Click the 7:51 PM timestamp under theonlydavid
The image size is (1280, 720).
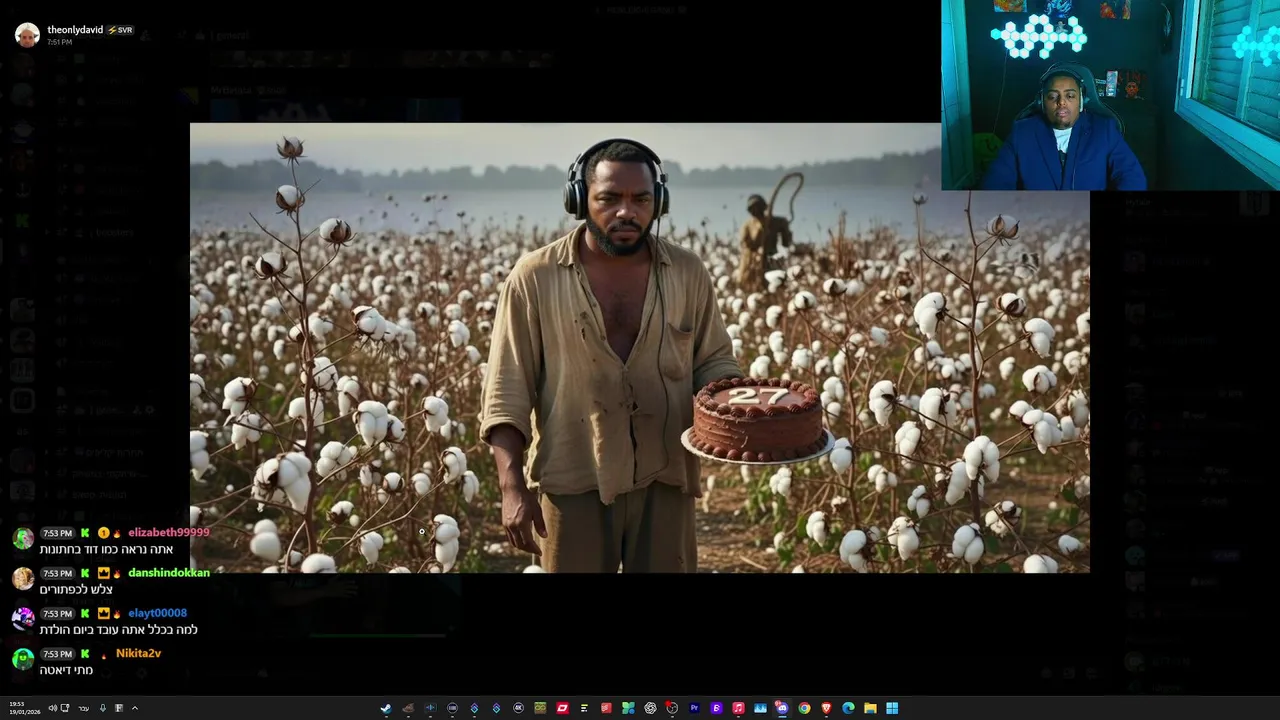59,42
